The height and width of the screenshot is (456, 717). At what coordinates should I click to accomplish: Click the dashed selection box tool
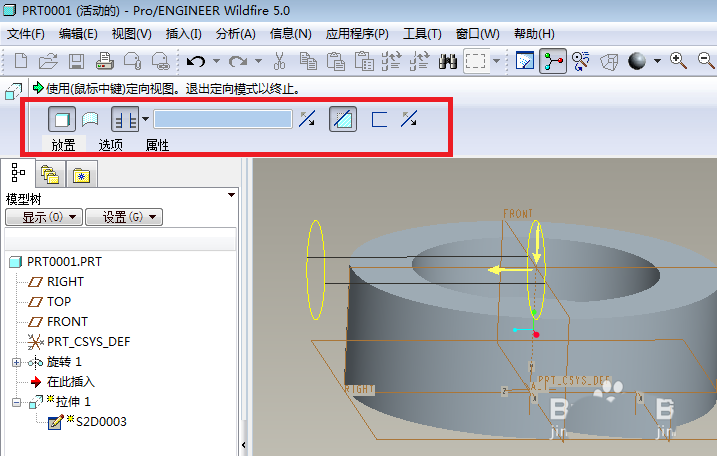[476, 61]
